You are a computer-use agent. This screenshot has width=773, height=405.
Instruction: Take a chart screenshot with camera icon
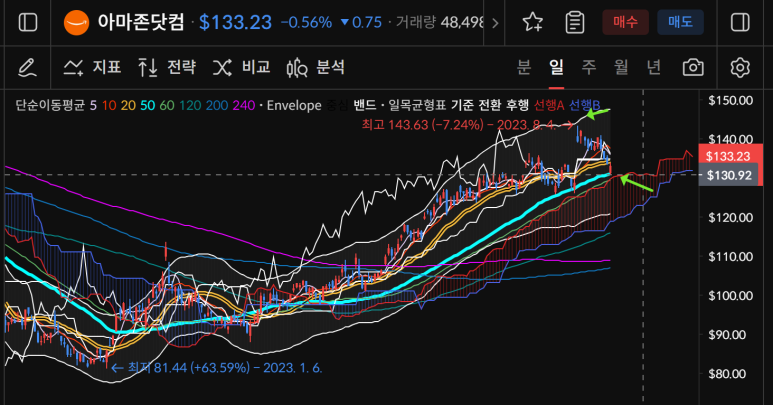(693, 68)
